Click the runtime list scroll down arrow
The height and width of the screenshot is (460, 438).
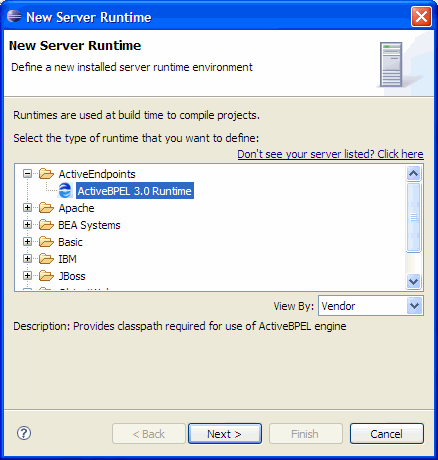pyautogui.click(x=414, y=281)
